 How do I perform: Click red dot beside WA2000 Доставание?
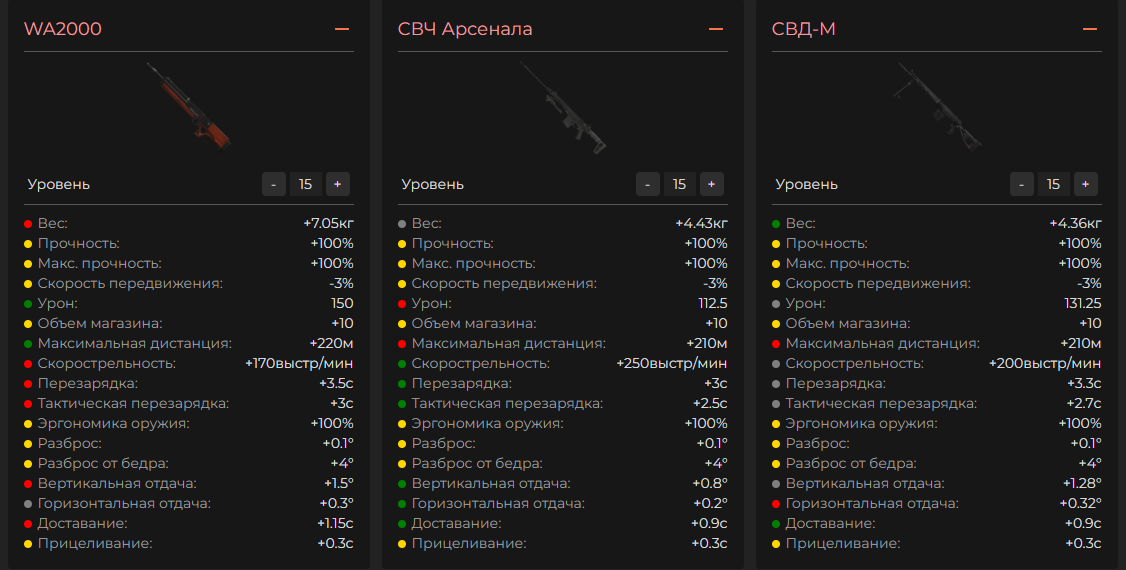click(x=28, y=524)
